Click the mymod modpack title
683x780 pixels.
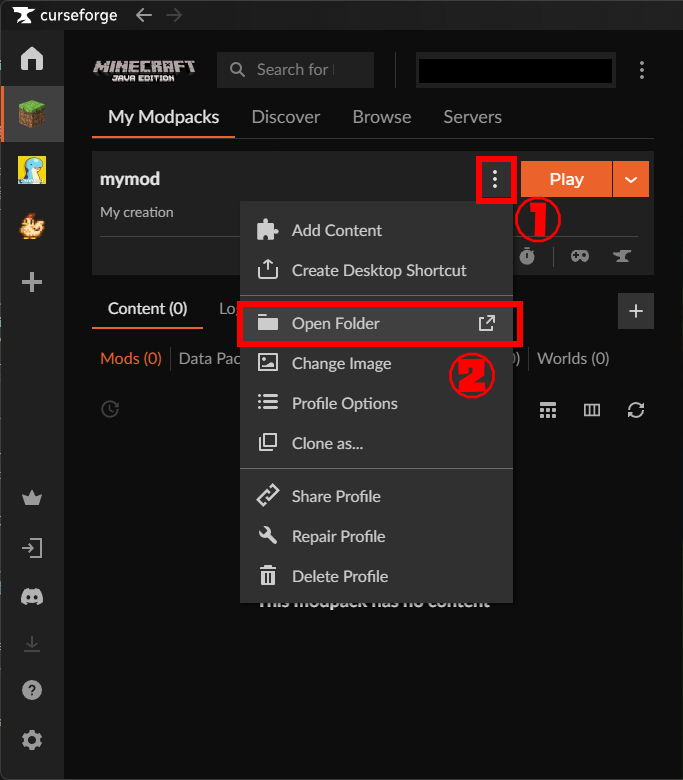point(130,179)
